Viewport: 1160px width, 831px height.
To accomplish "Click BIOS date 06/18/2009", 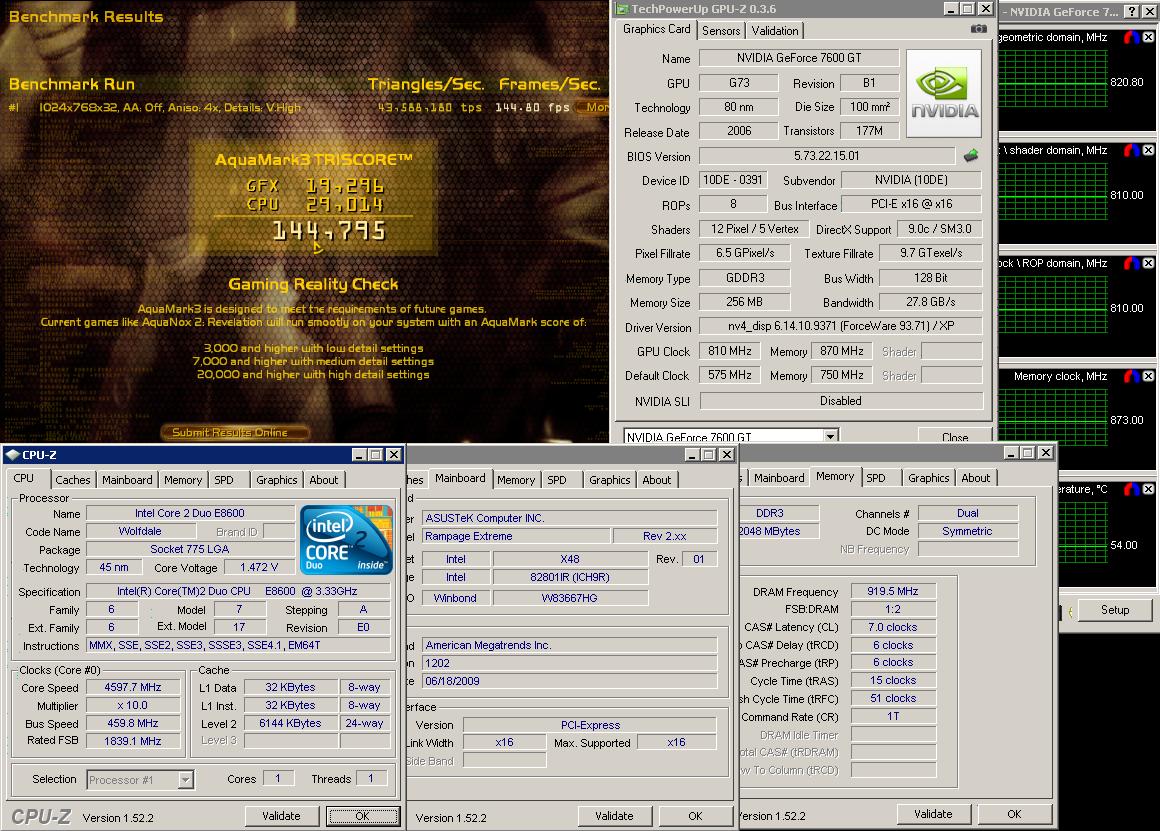I will (x=569, y=681).
